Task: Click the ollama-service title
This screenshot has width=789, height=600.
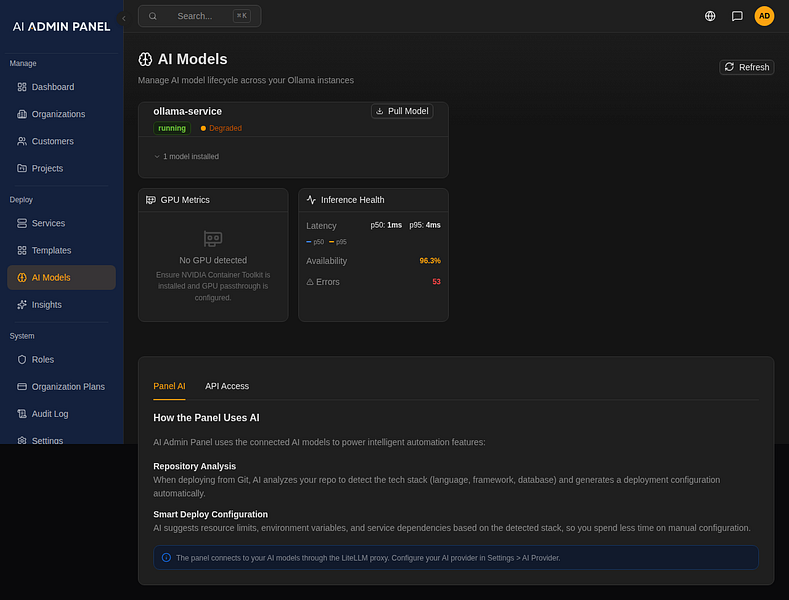Action: tap(188, 112)
